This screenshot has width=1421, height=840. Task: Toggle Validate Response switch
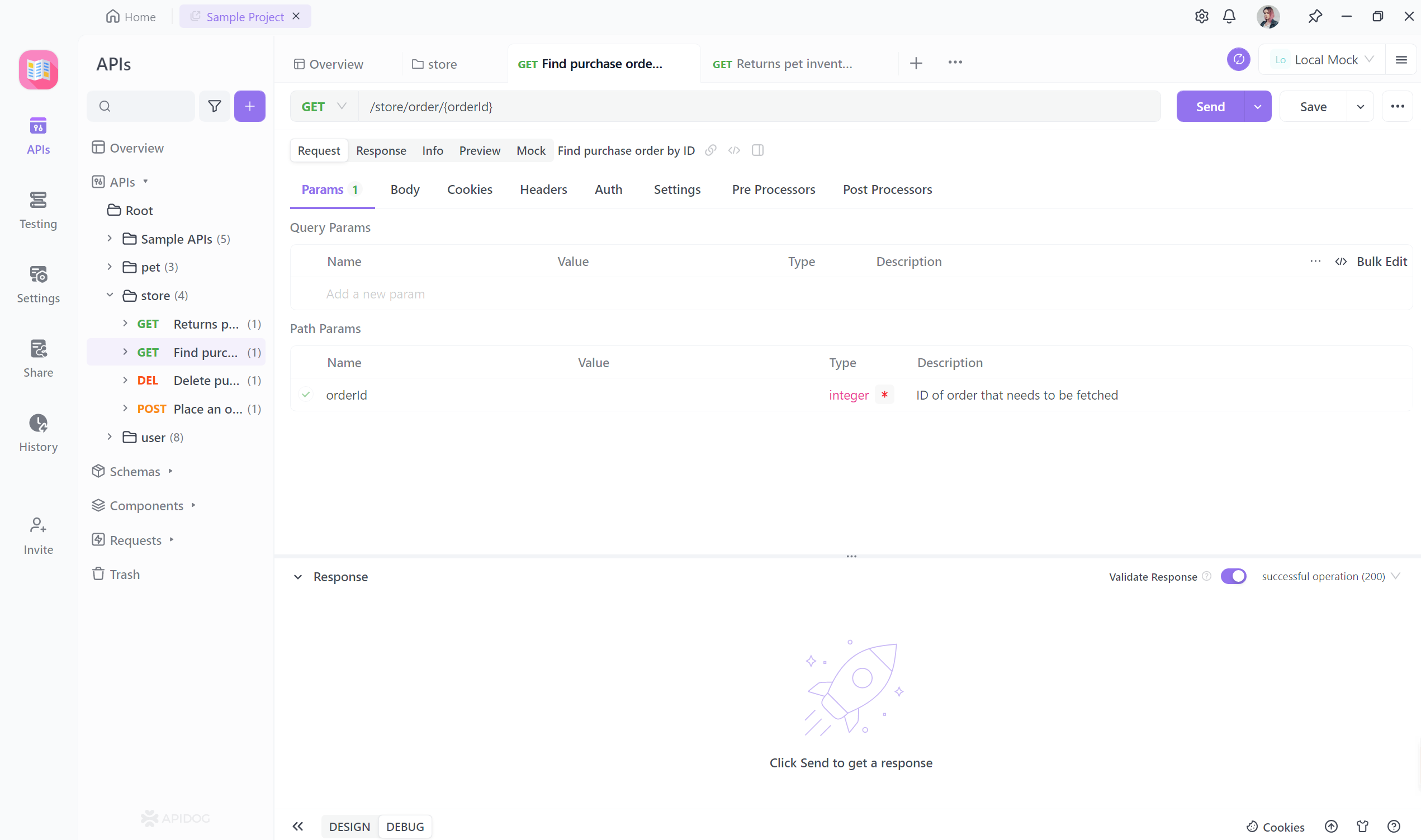[x=1233, y=576]
